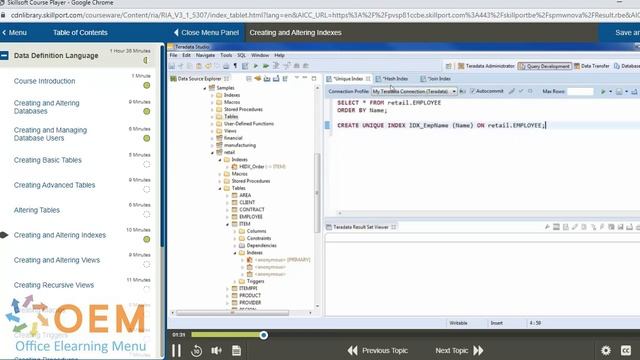Screen dimensions: 640x360
Task: Pause the course video playback
Action: [176, 350]
